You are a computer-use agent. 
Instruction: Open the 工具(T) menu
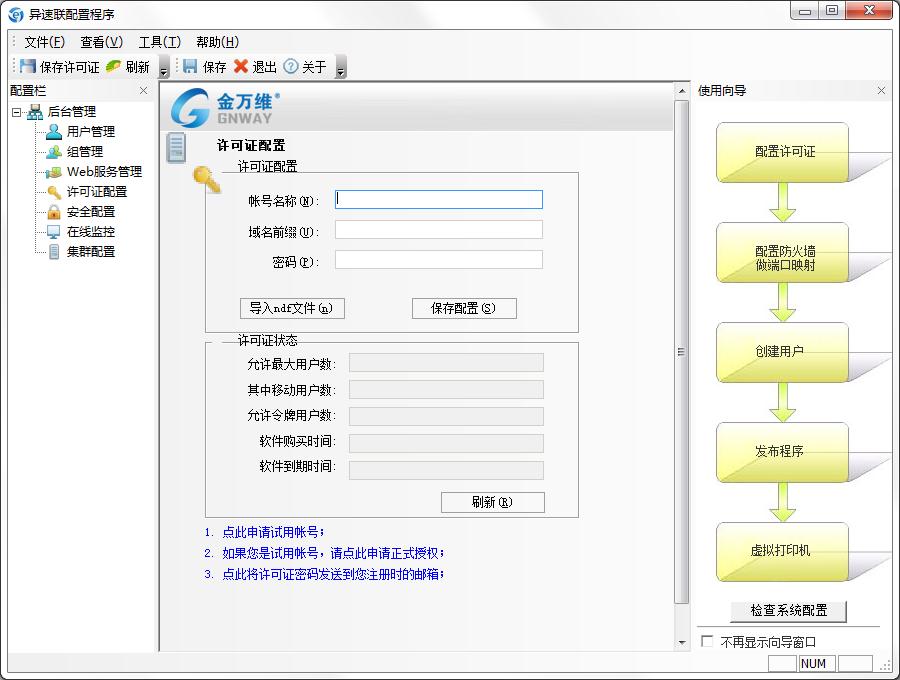pos(160,42)
